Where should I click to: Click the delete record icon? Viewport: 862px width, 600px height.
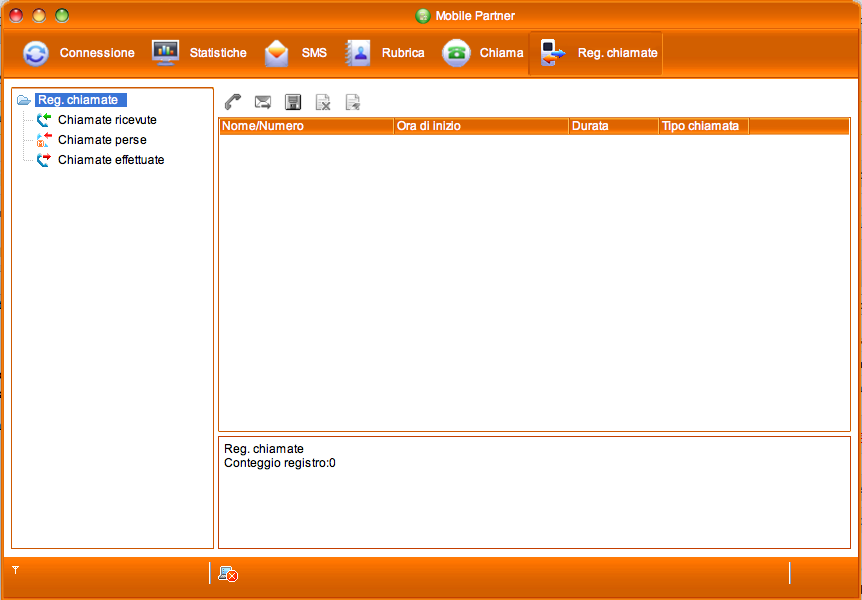[323, 102]
